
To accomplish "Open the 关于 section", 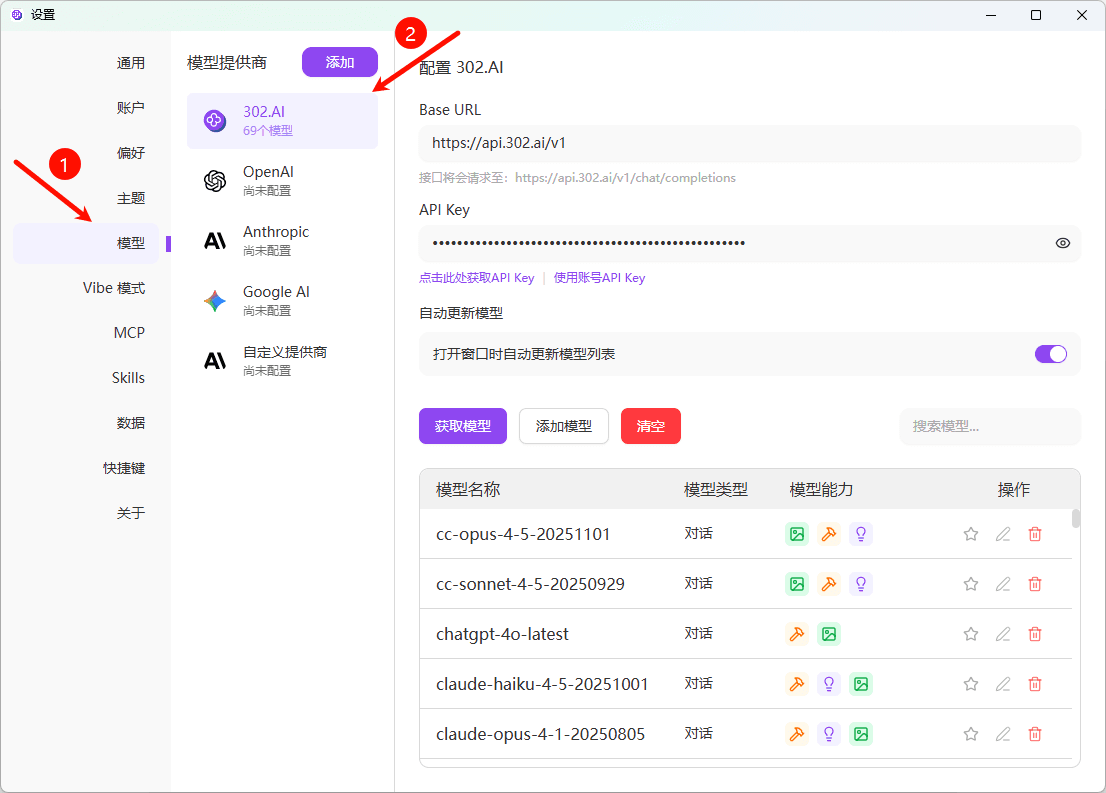I will pos(130,513).
